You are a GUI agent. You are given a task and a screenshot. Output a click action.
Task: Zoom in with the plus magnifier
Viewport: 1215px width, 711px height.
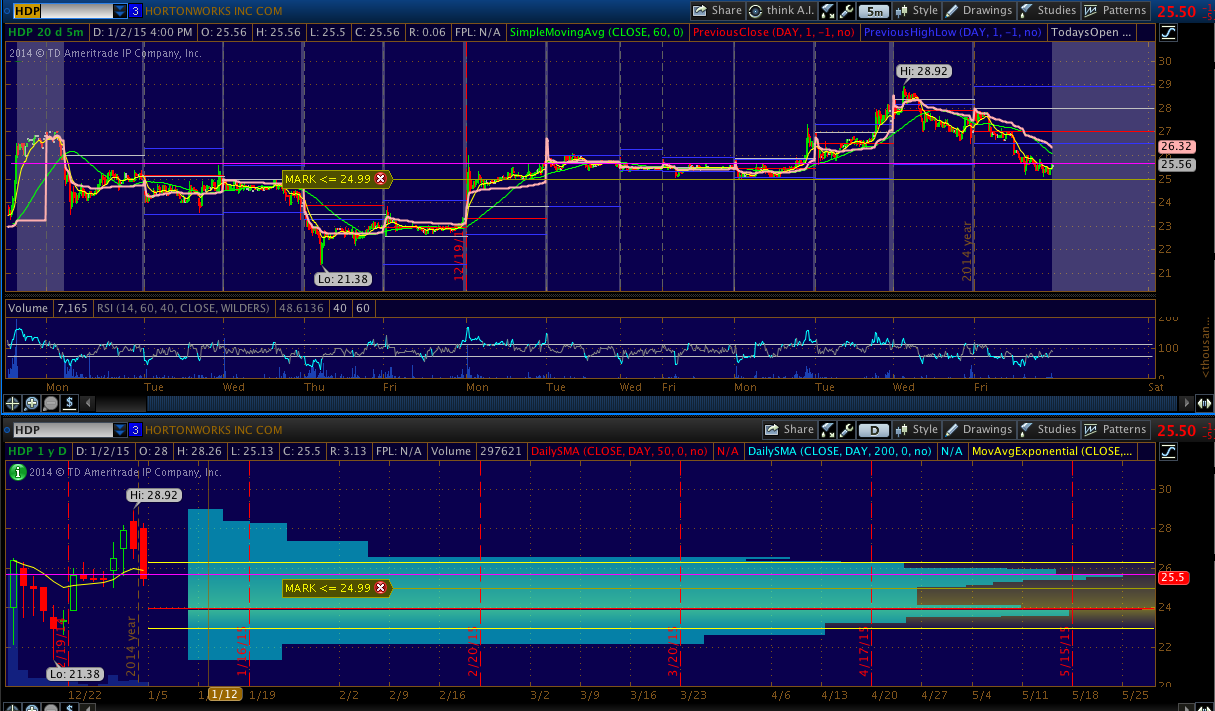click(x=32, y=403)
